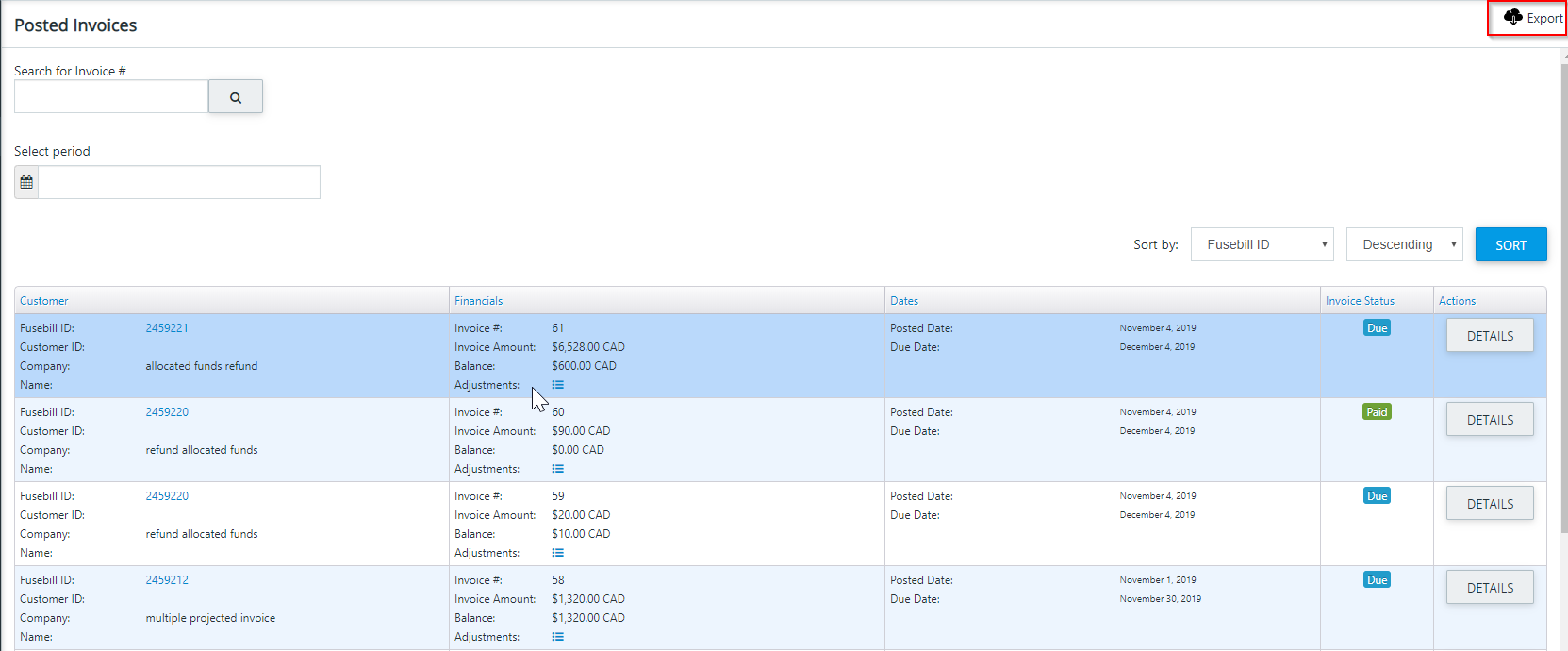
Task: Open the calendar icon for Select period
Action: 26,182
